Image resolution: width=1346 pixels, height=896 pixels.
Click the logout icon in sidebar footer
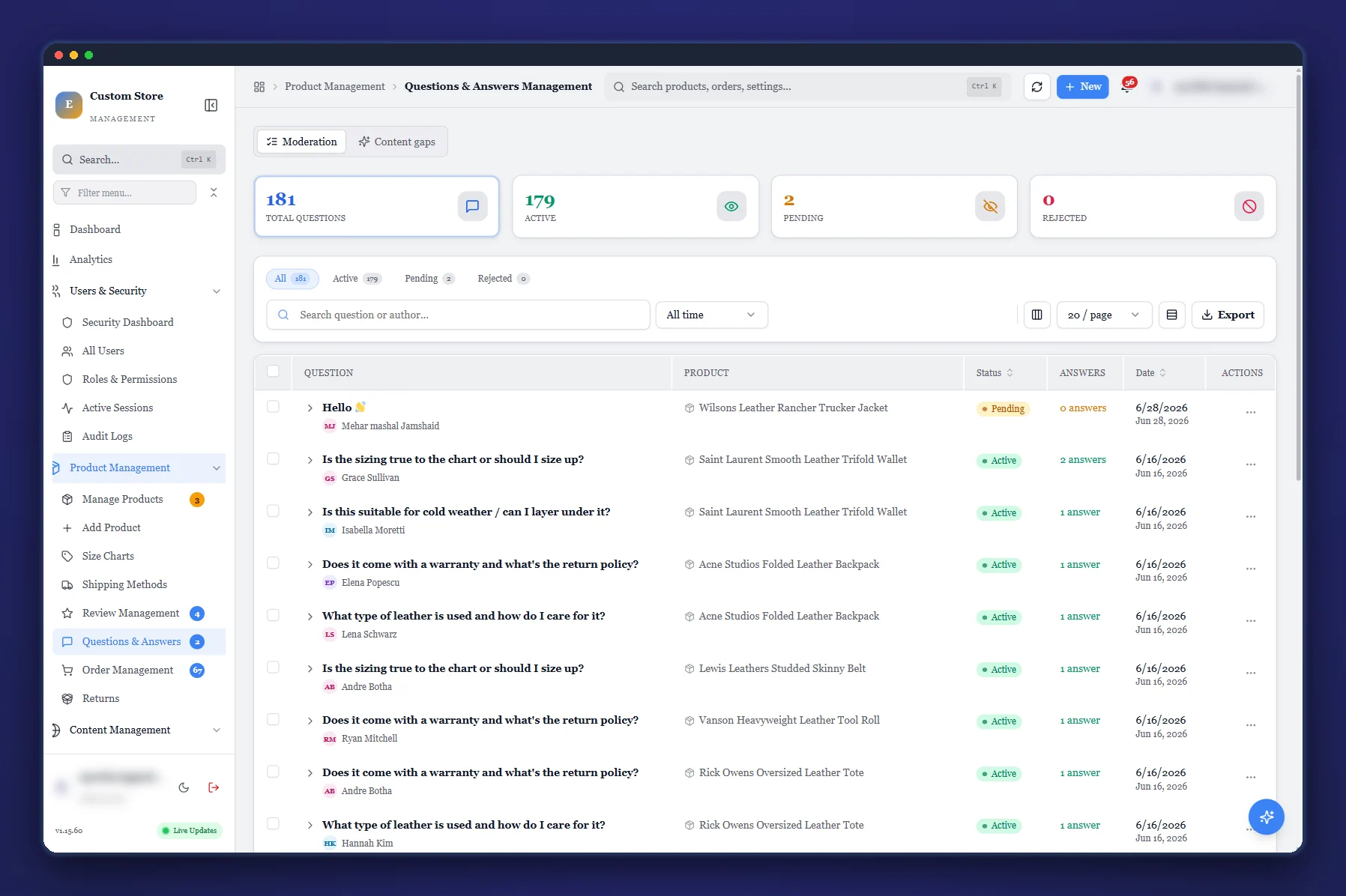click(214, 787)
